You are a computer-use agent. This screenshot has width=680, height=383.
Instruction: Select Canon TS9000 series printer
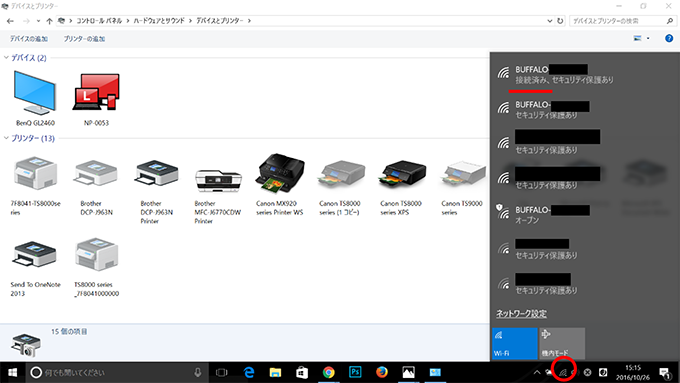point(462,187)
